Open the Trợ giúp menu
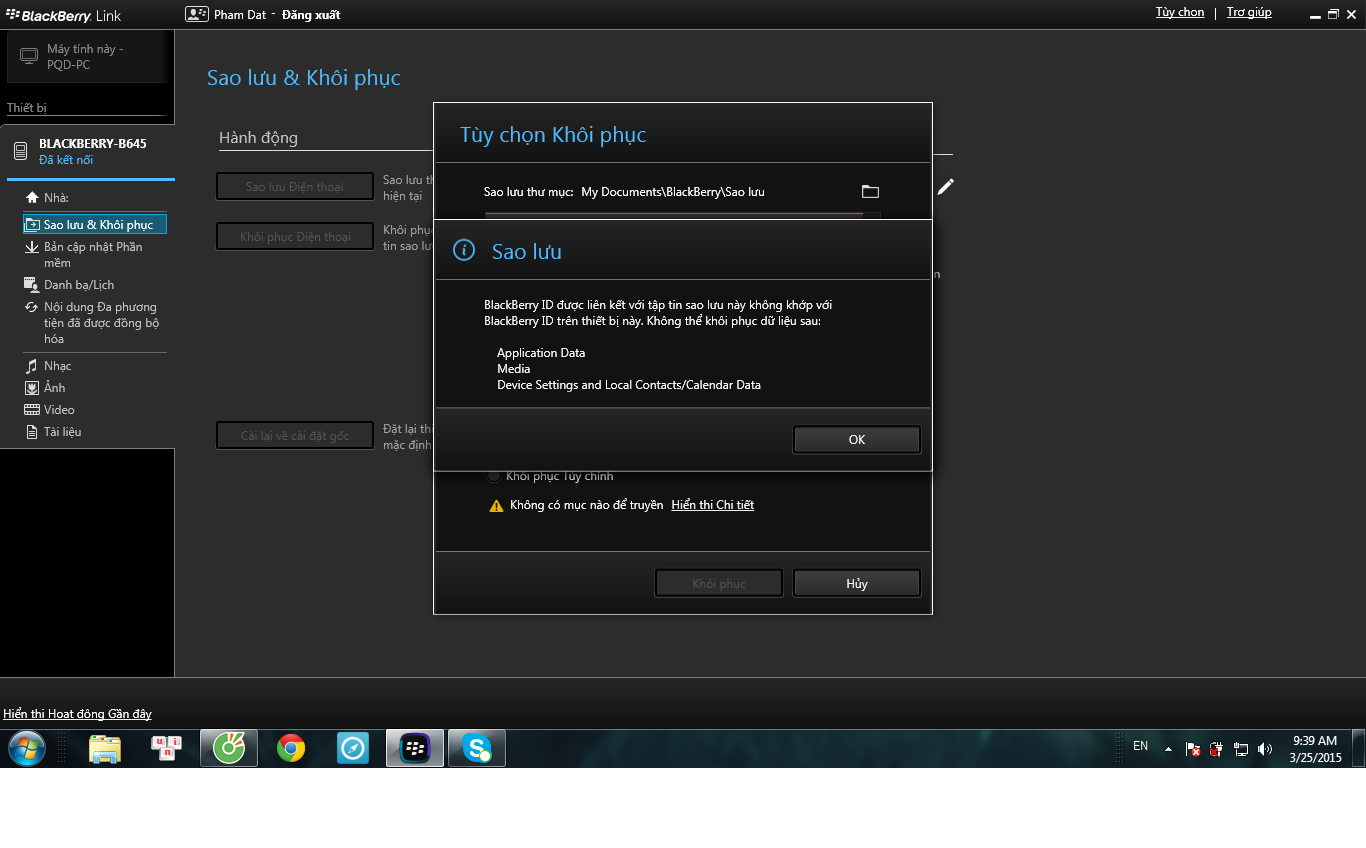Screen dimensions: 1366x848 (x=1249, y=13)
